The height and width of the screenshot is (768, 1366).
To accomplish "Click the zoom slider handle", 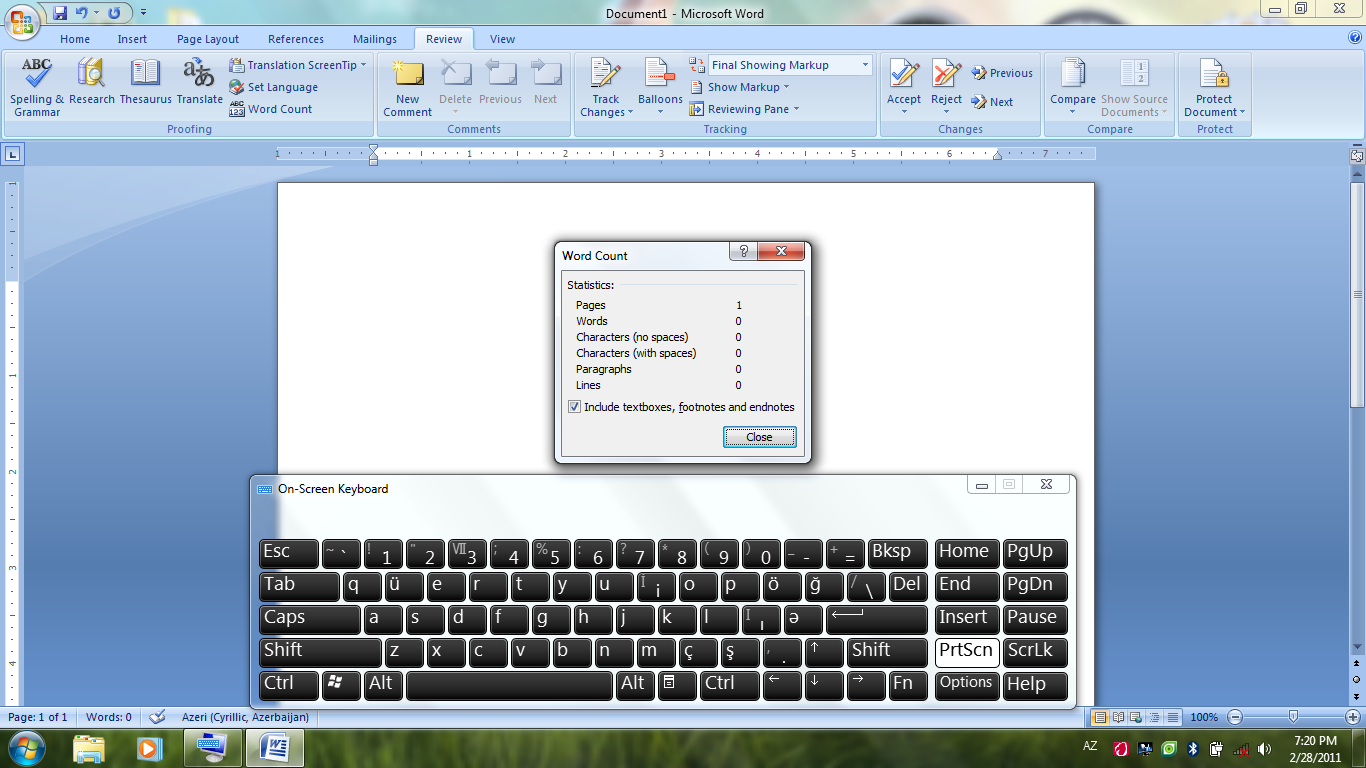I will pos(1294,717).
